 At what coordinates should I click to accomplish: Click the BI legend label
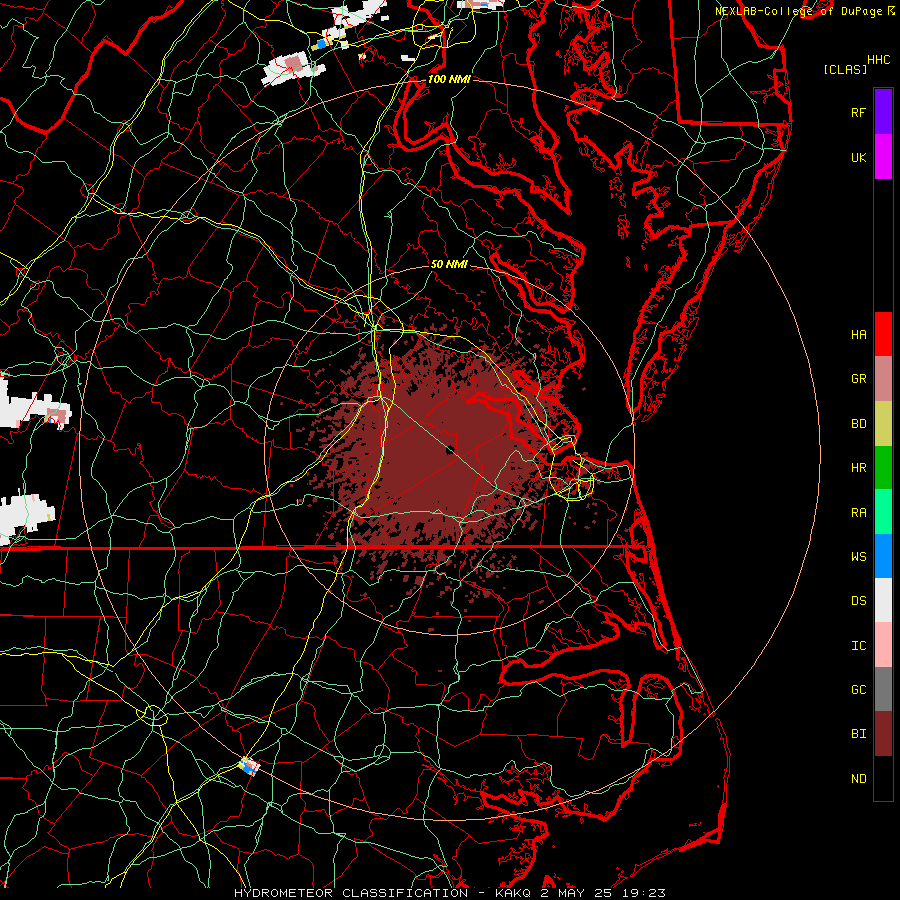click(x=858, y=734)
